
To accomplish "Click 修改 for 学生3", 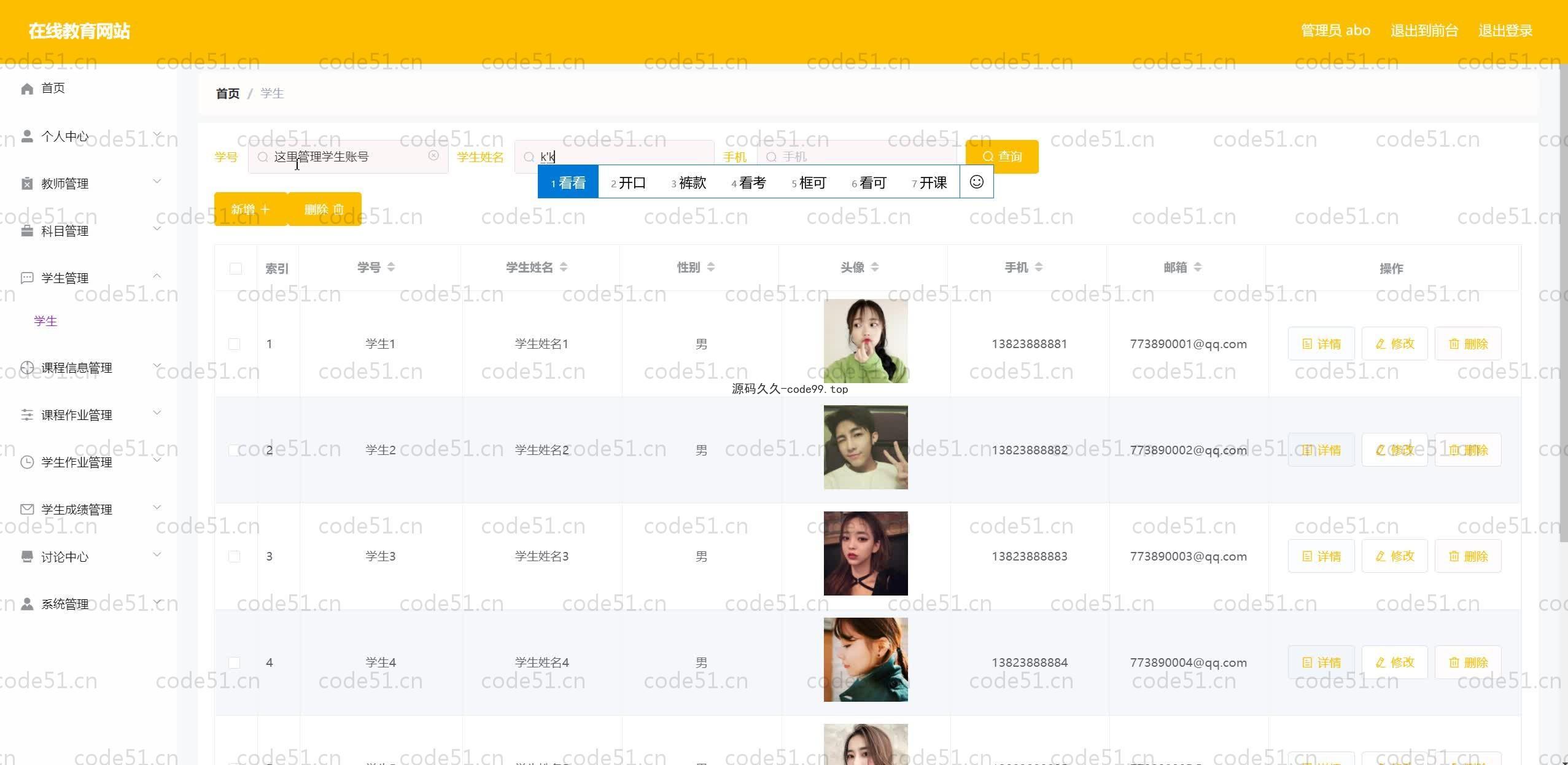I will 1395,556.
